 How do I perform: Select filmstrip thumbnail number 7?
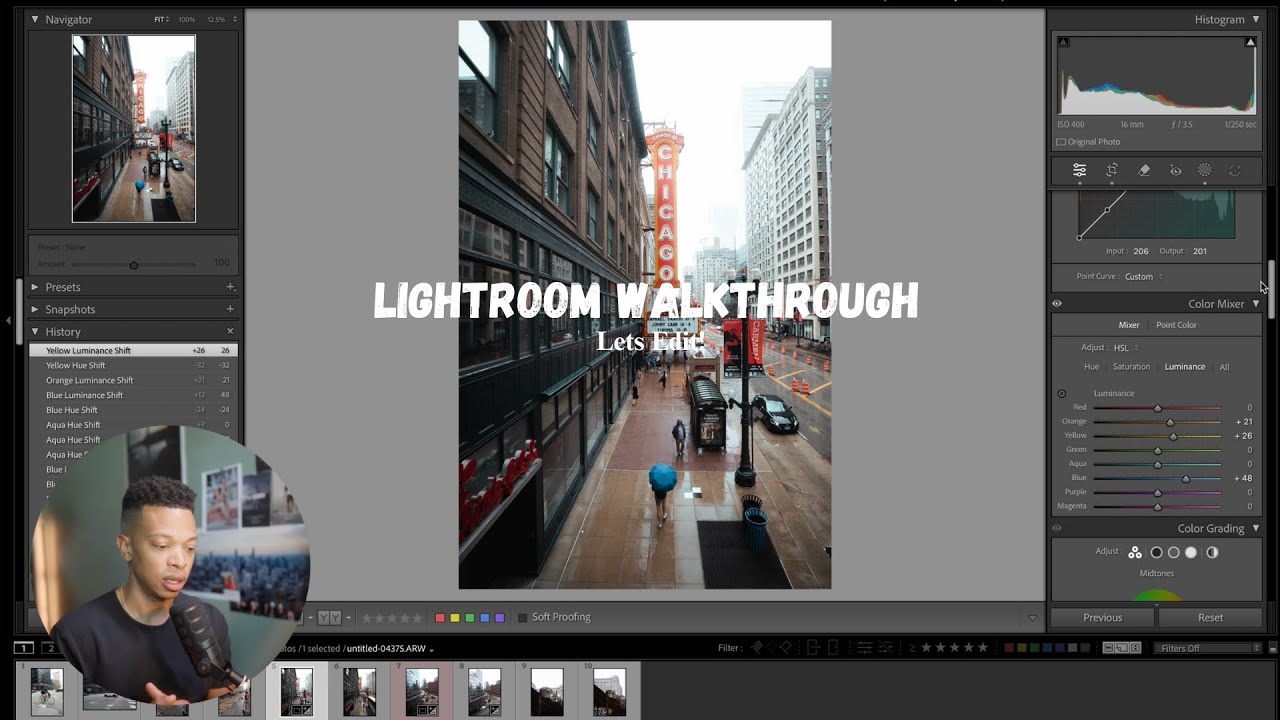click(422, 692)
